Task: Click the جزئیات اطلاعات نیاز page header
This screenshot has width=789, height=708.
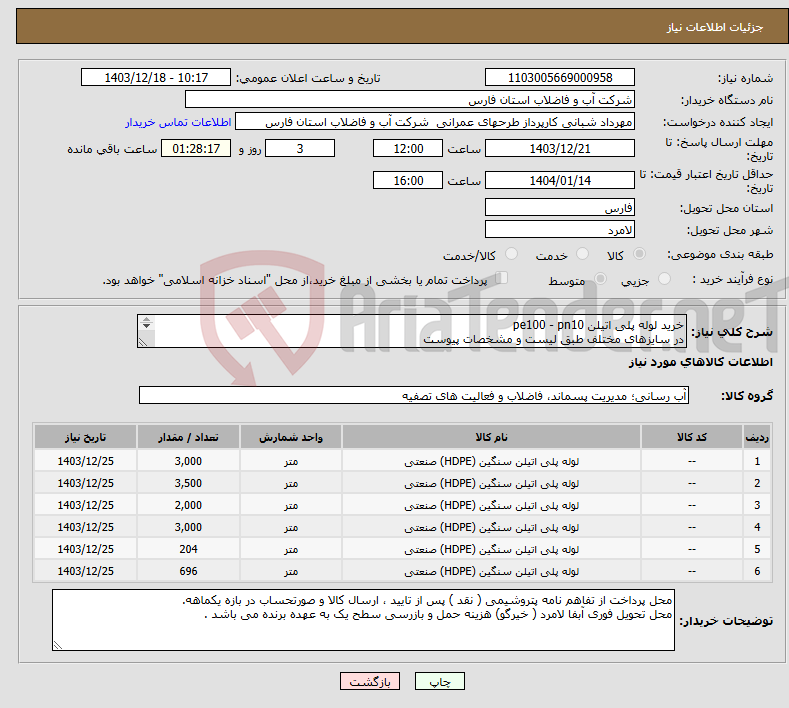Action: (715, 27)
